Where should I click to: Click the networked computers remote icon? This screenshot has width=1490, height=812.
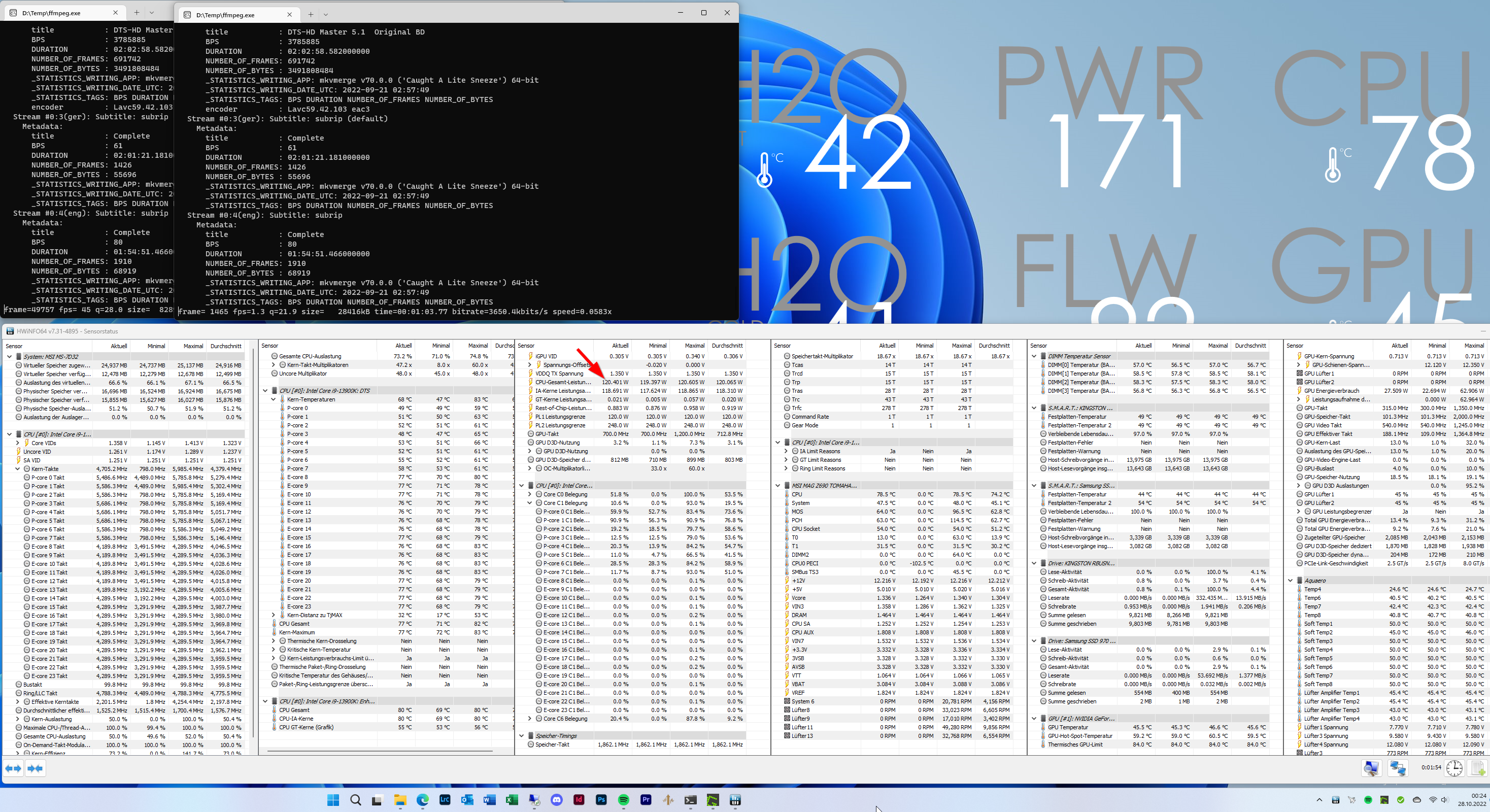click(x=1398, y=768)
